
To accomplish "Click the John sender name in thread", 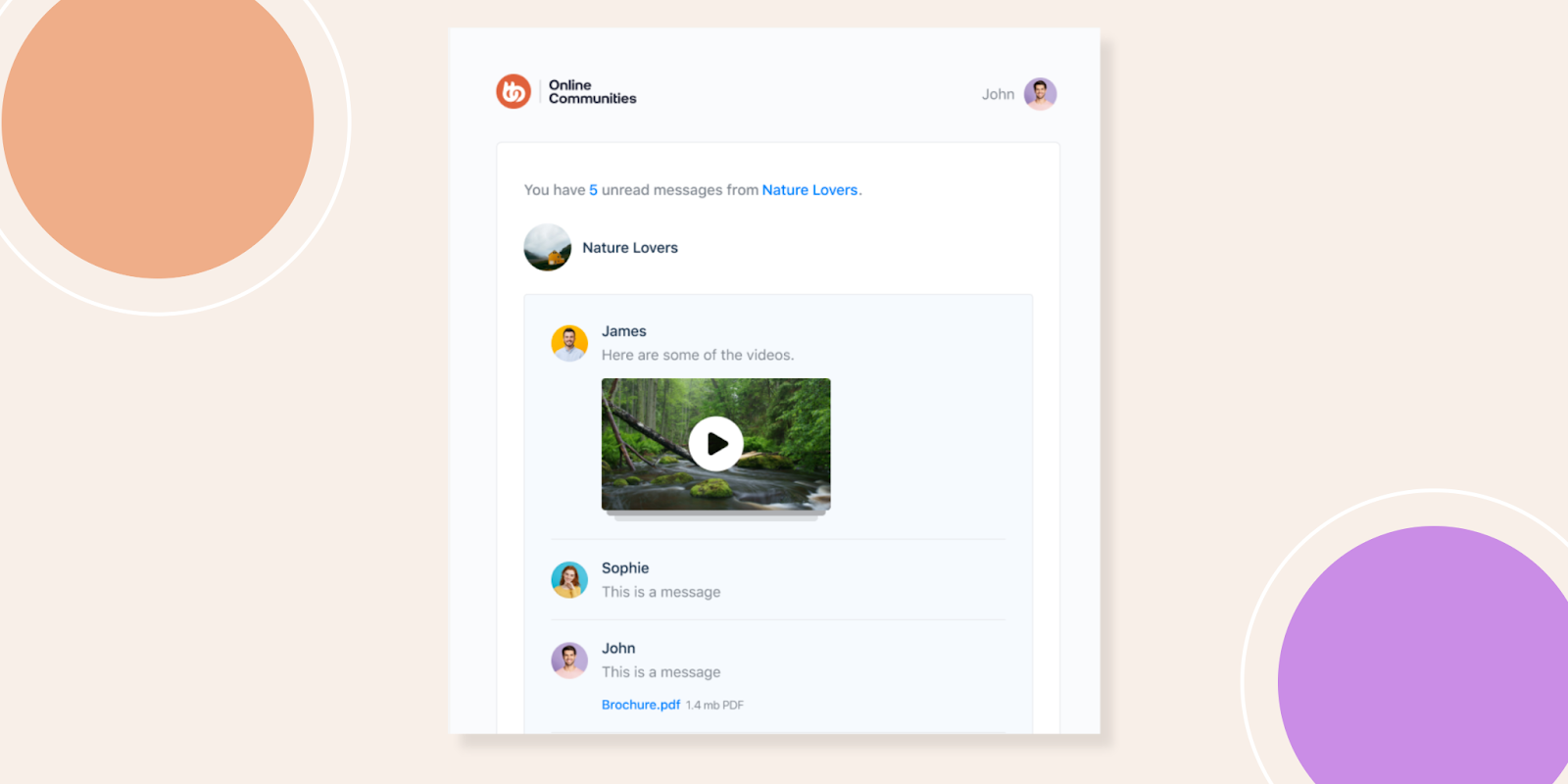I will 618,649.
